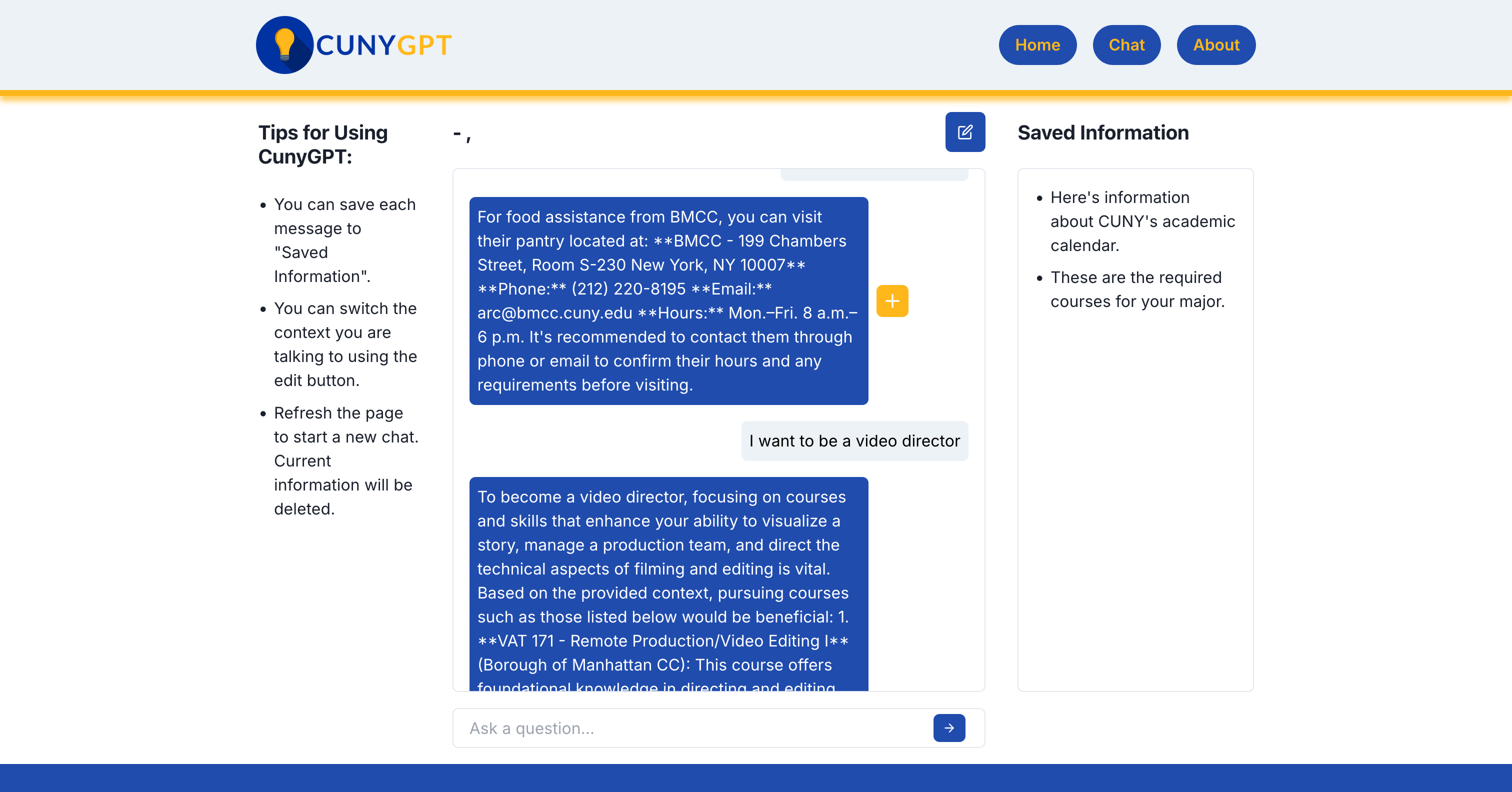Click saved item about required courses for major
This screenshot has width=1512, height=792.
point(1137,289)
